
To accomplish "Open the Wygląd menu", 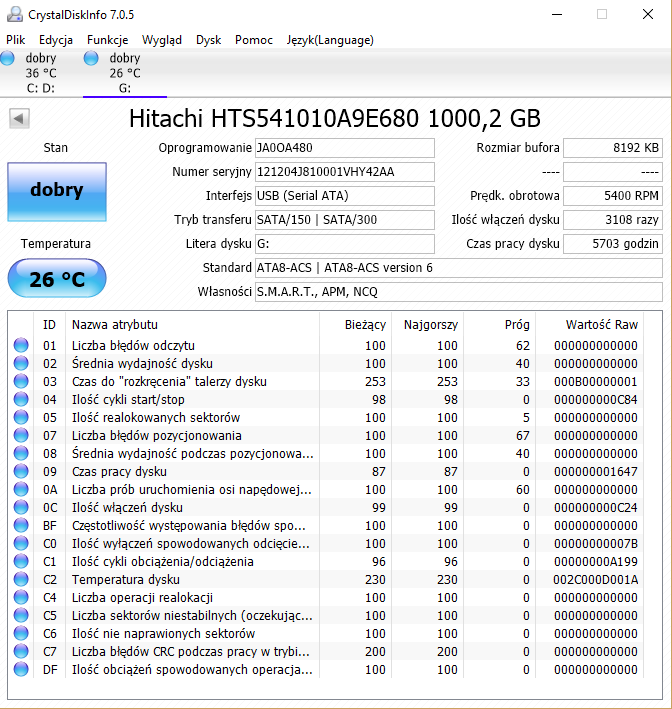I will click(162, 40).
